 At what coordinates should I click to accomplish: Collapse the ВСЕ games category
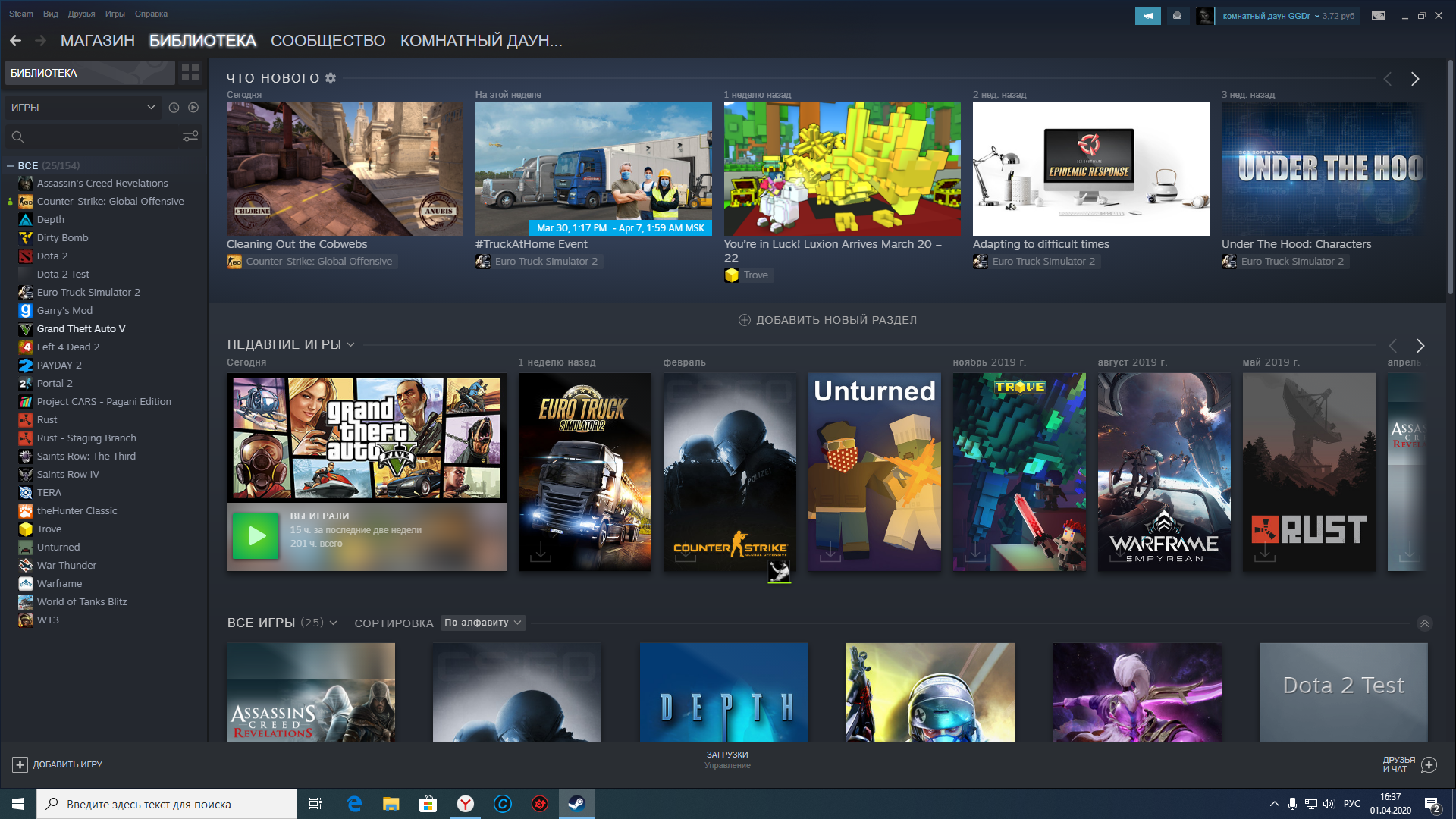11,165
